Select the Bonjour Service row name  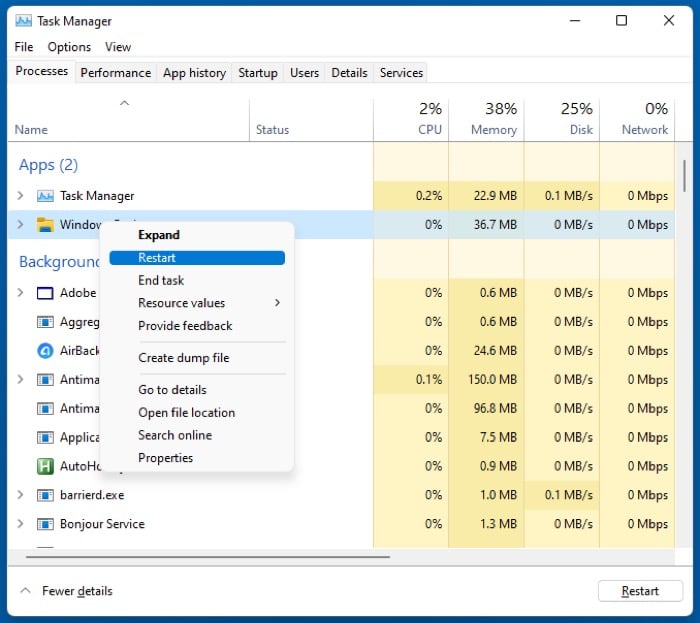click(x=102, y=524)
